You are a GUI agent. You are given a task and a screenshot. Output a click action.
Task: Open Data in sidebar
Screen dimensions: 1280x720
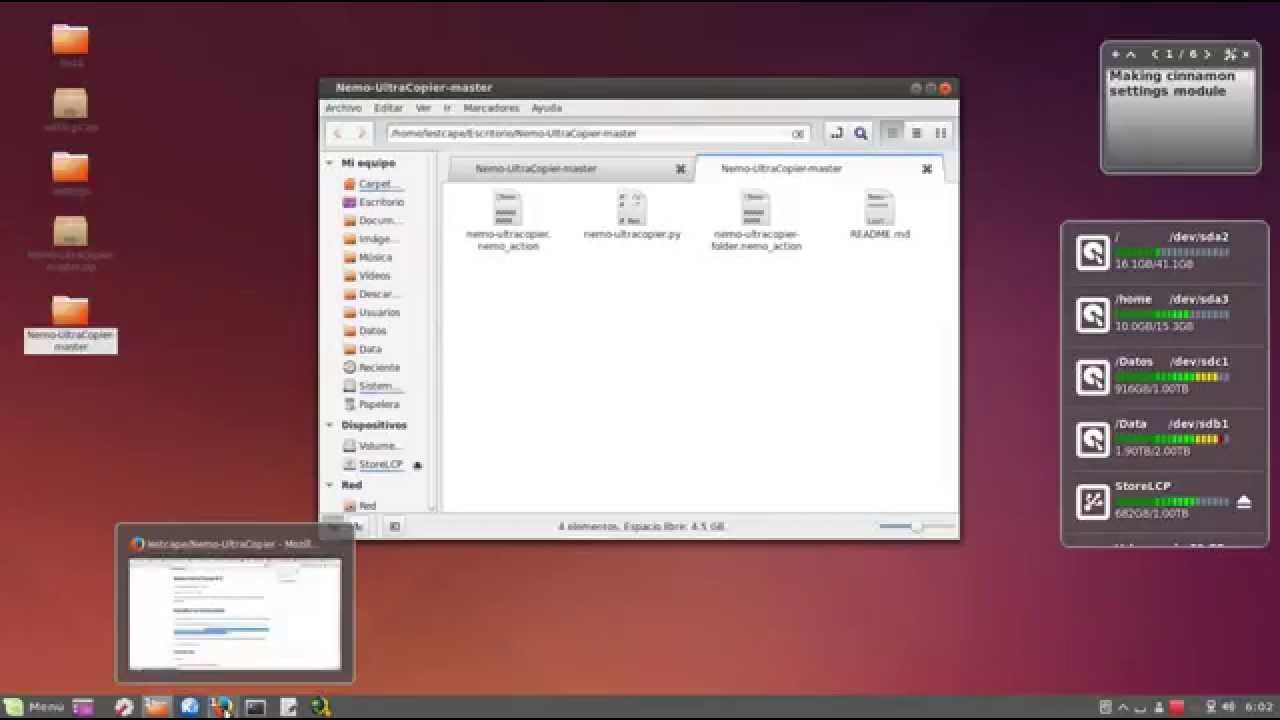pos(363,349)
